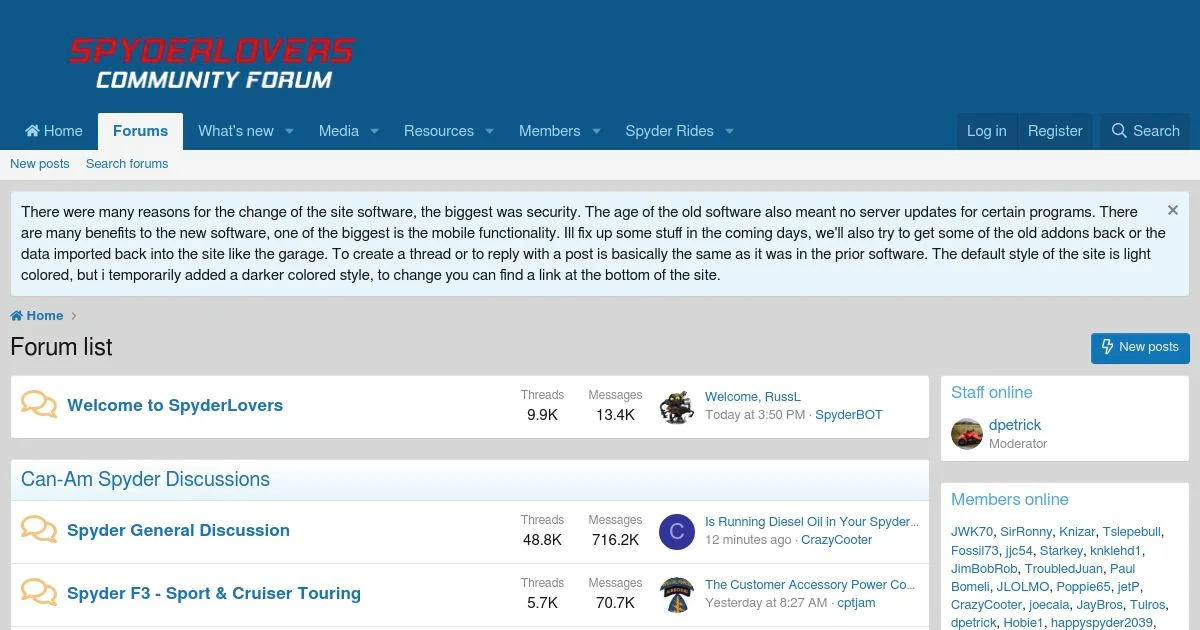The height and width of the screenshot is (630, 1200).
Task: Open Spyder F3 - Sport & Cruiser Touring forum
Action: [x=214, y=594]
